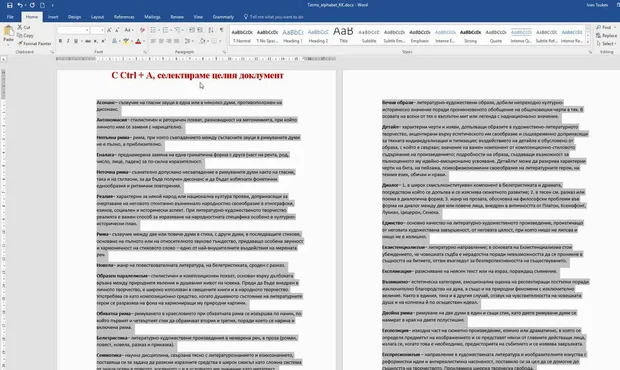Viewport: 620px width, 370px height.
Task: Sort the selected paragraphs
Action: click(211, 30)
